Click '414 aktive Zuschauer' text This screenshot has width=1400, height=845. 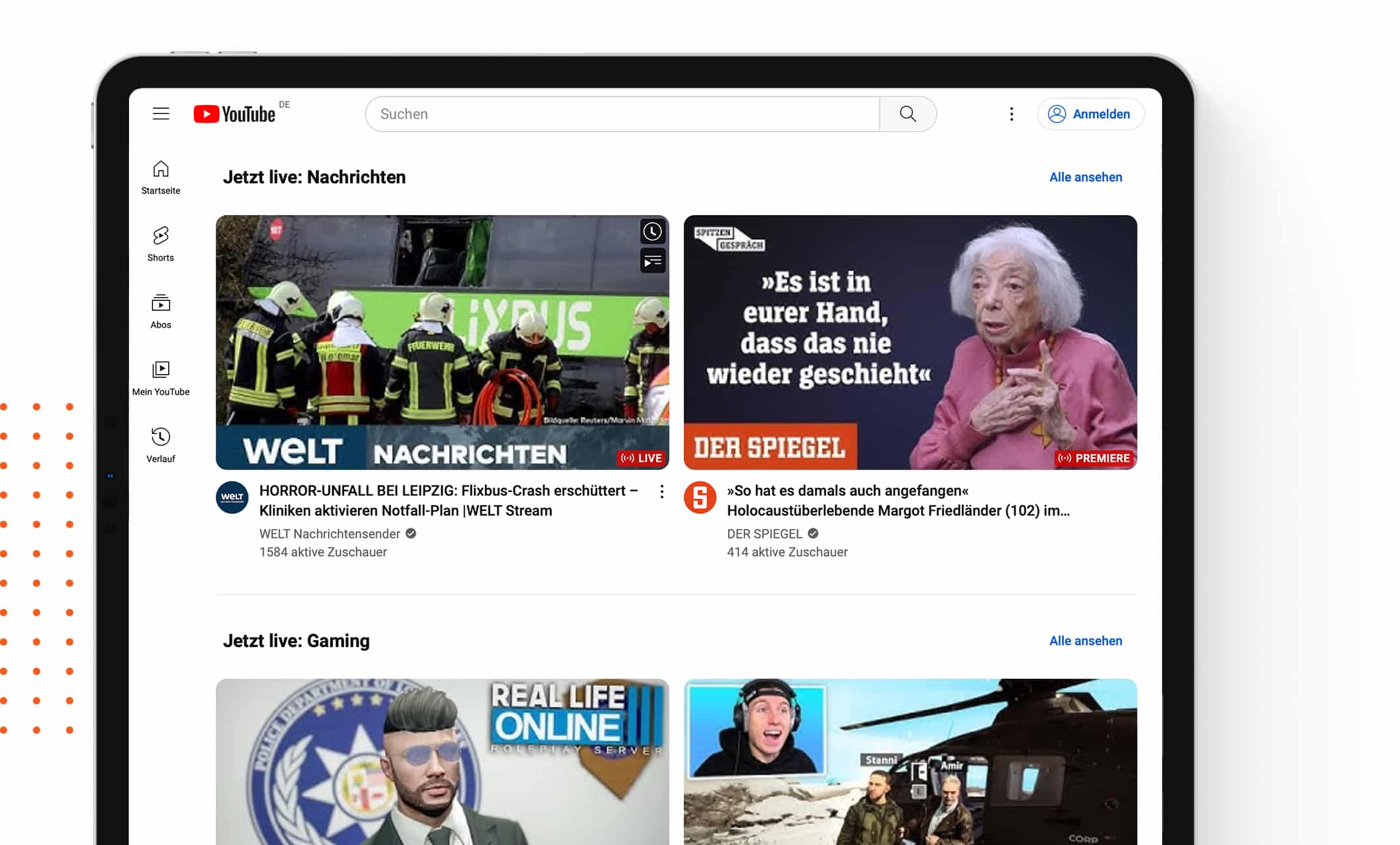pos(787,552)
